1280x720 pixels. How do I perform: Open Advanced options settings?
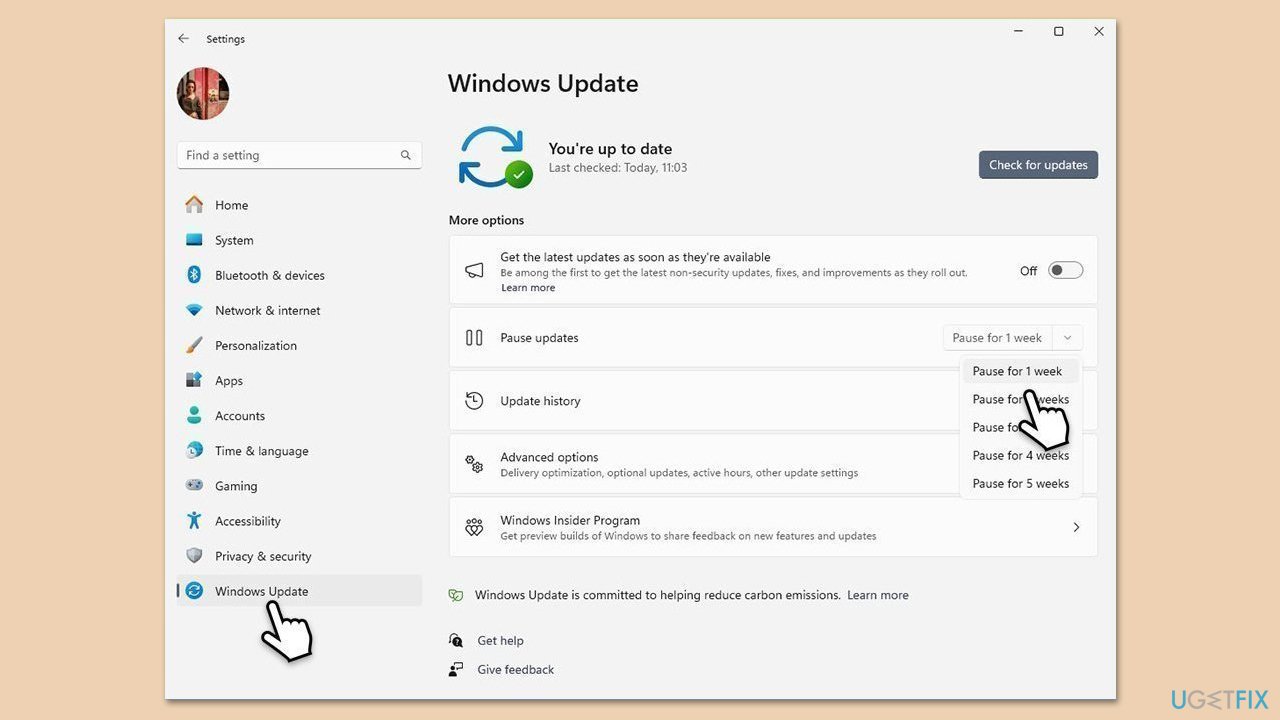773,464
